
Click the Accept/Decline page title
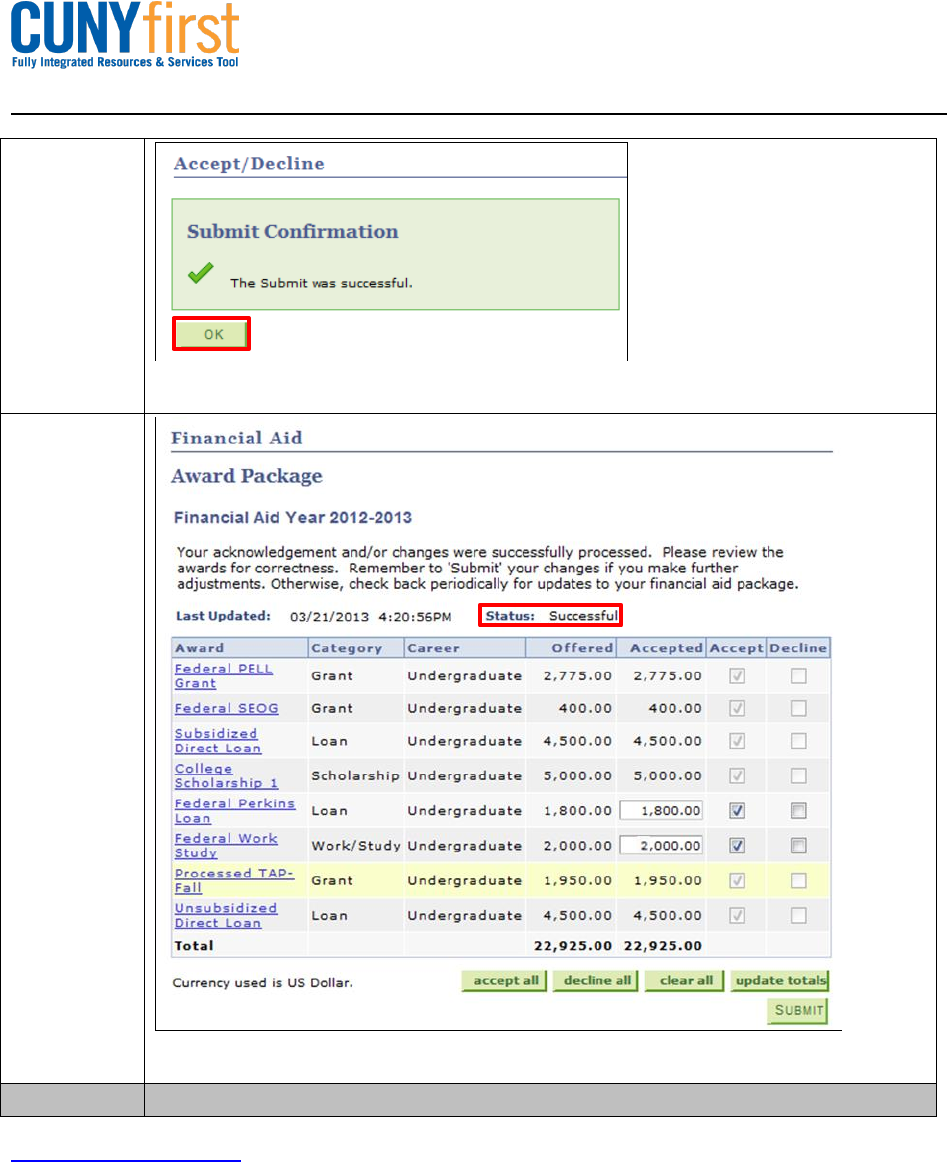249,163
